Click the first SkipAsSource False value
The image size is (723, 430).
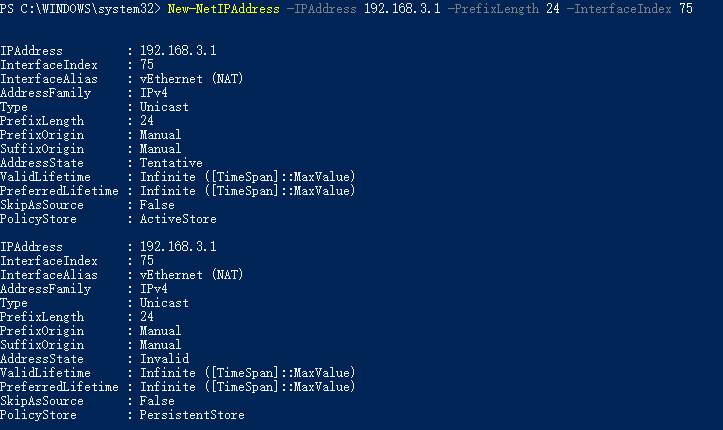click(157, 205)
